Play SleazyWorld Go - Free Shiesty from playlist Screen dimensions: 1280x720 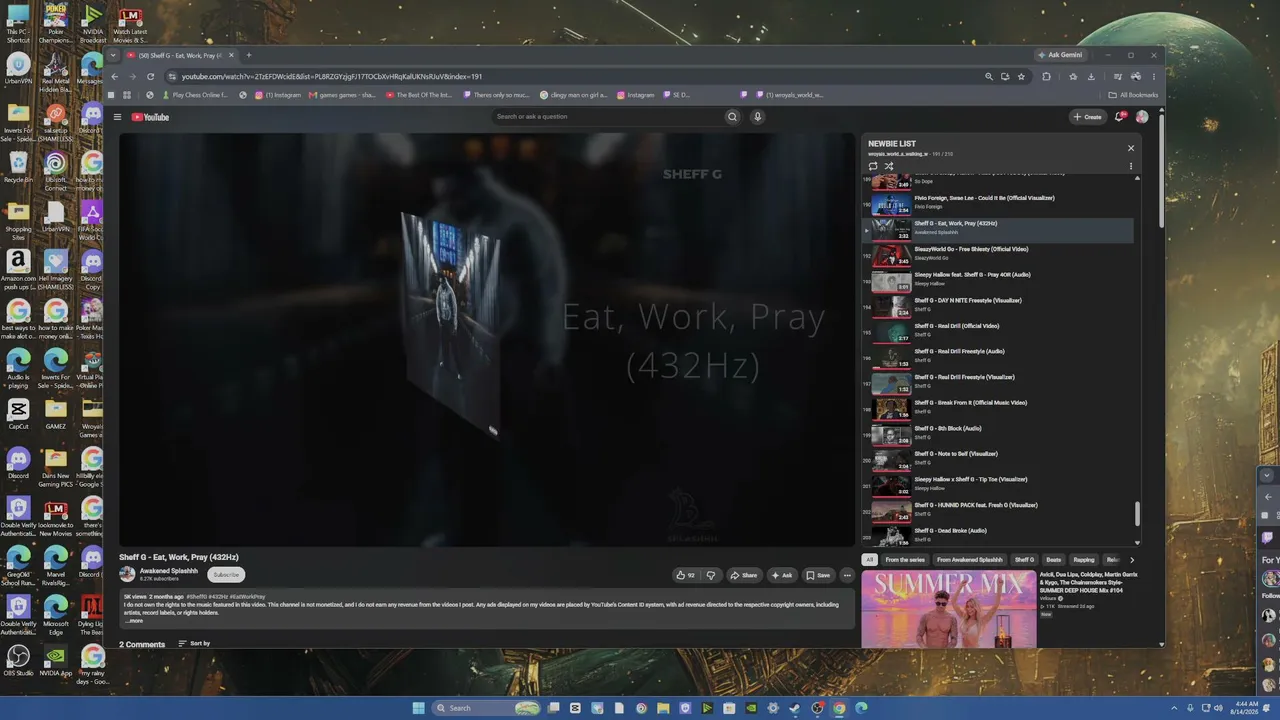coord(1000,256)
